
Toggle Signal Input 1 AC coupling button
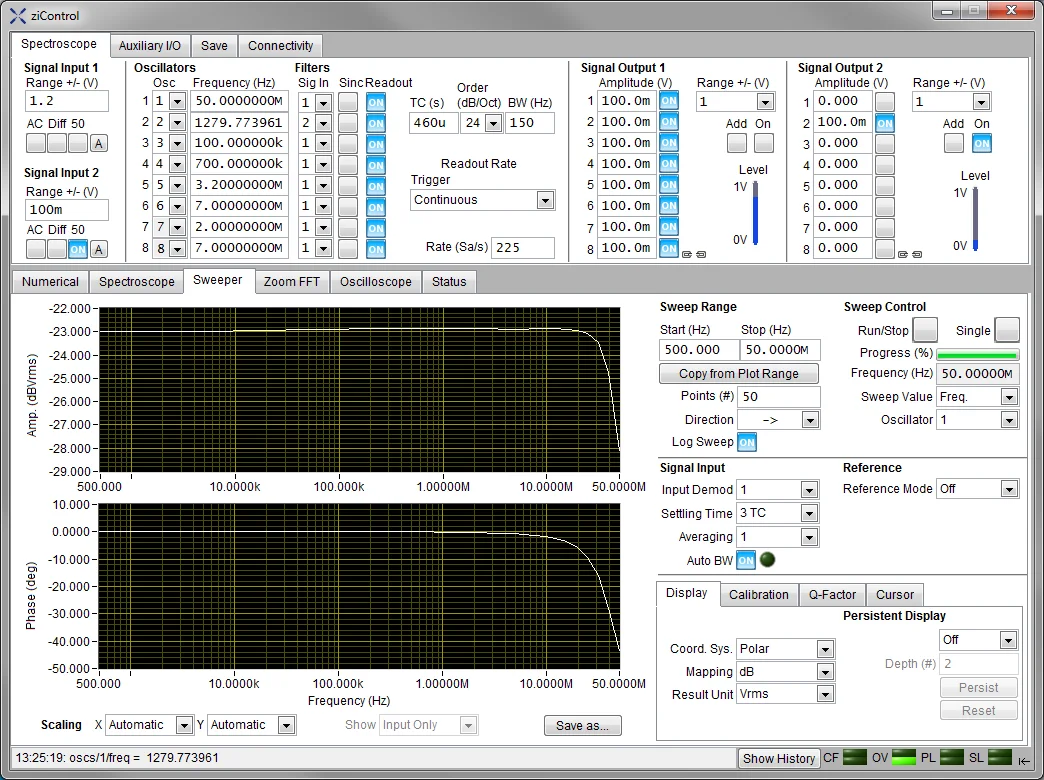tap(36, 143)
